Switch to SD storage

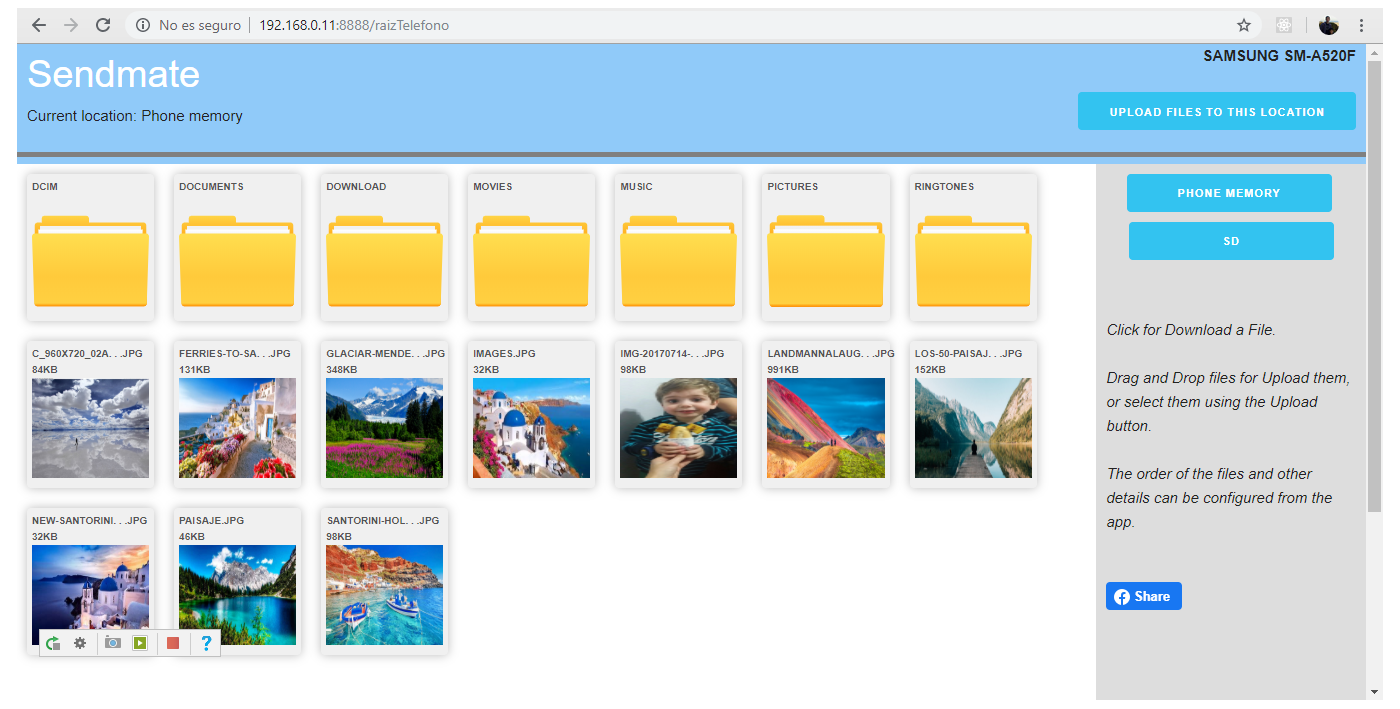(x=1231, y=241)
